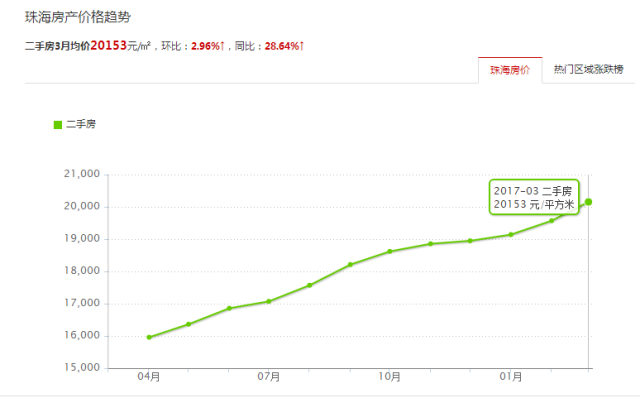Select the 2017-03 data point on chart
640x398 pixels.
point(588,202)
